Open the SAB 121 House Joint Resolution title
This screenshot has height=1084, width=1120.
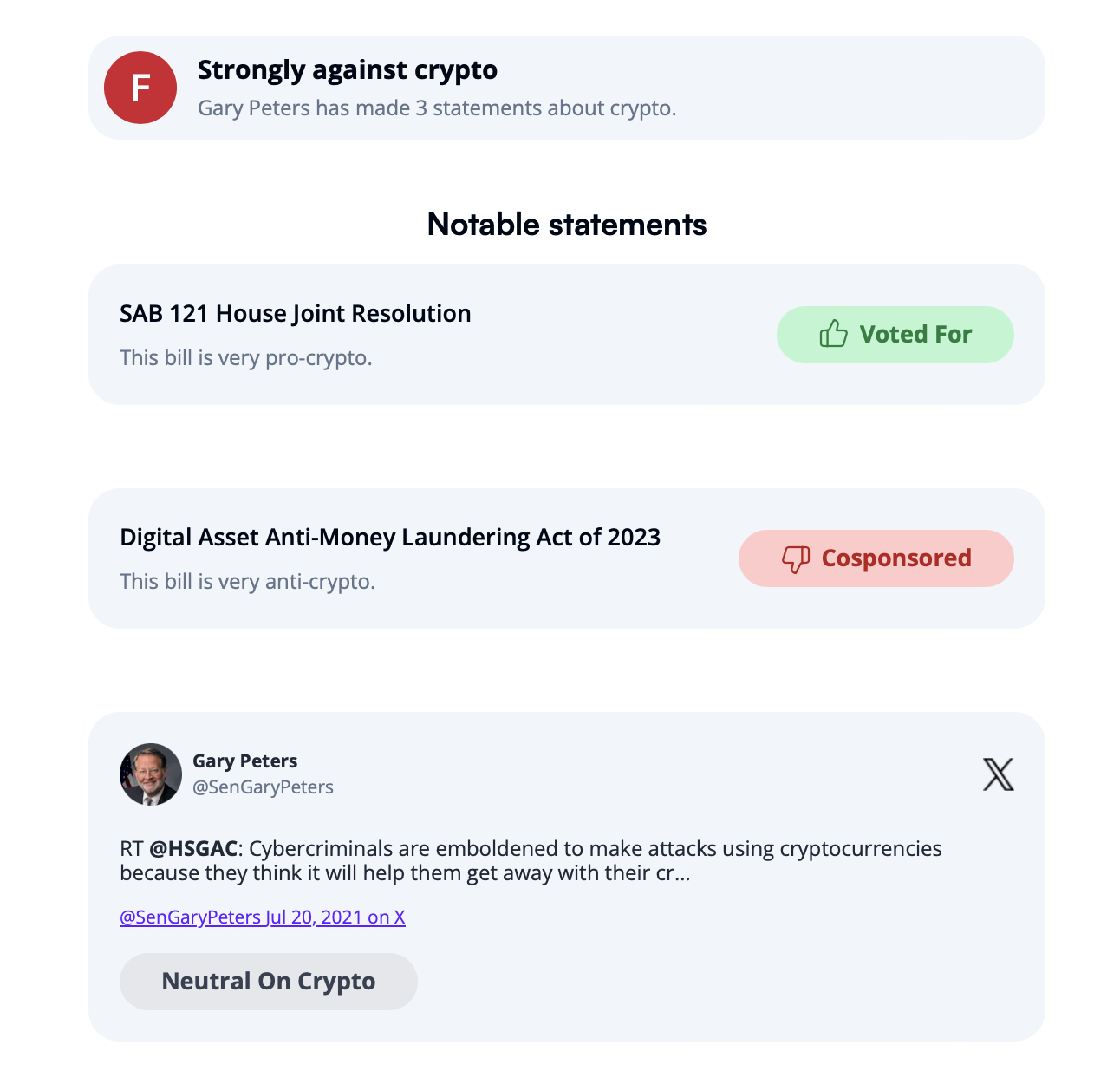(x=296, y=313)
